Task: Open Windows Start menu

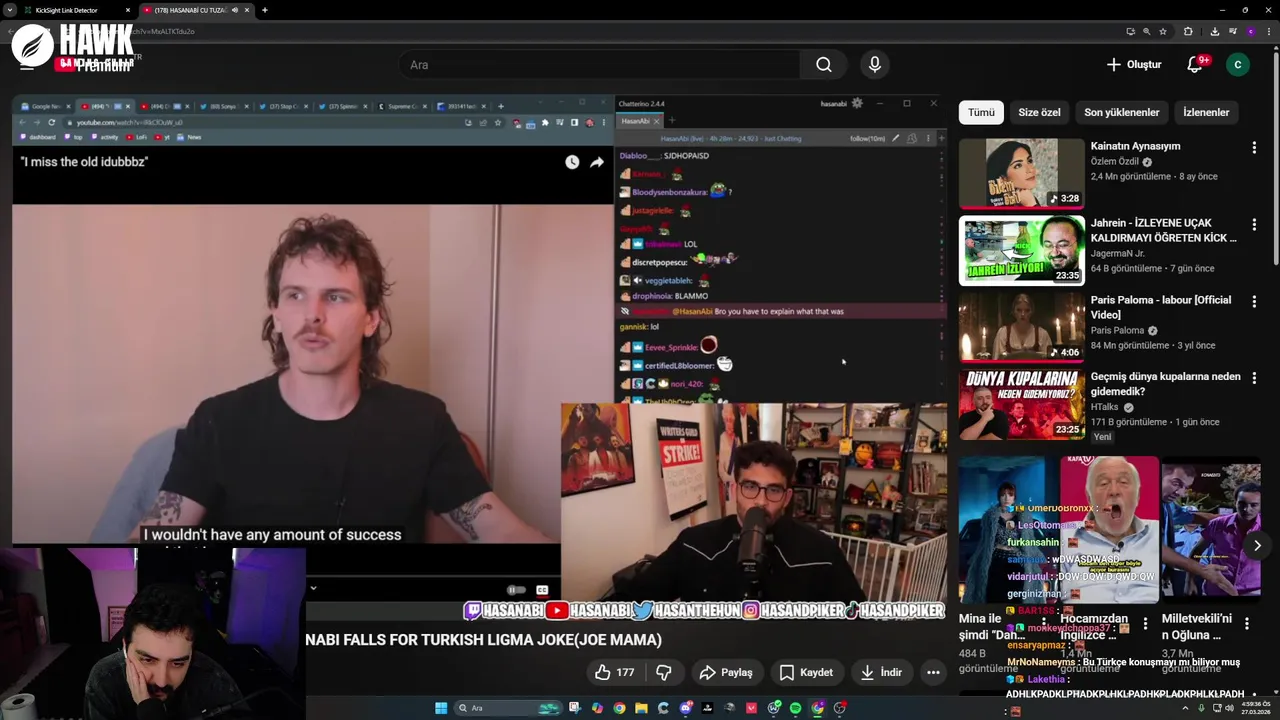Action: [441, 708]
